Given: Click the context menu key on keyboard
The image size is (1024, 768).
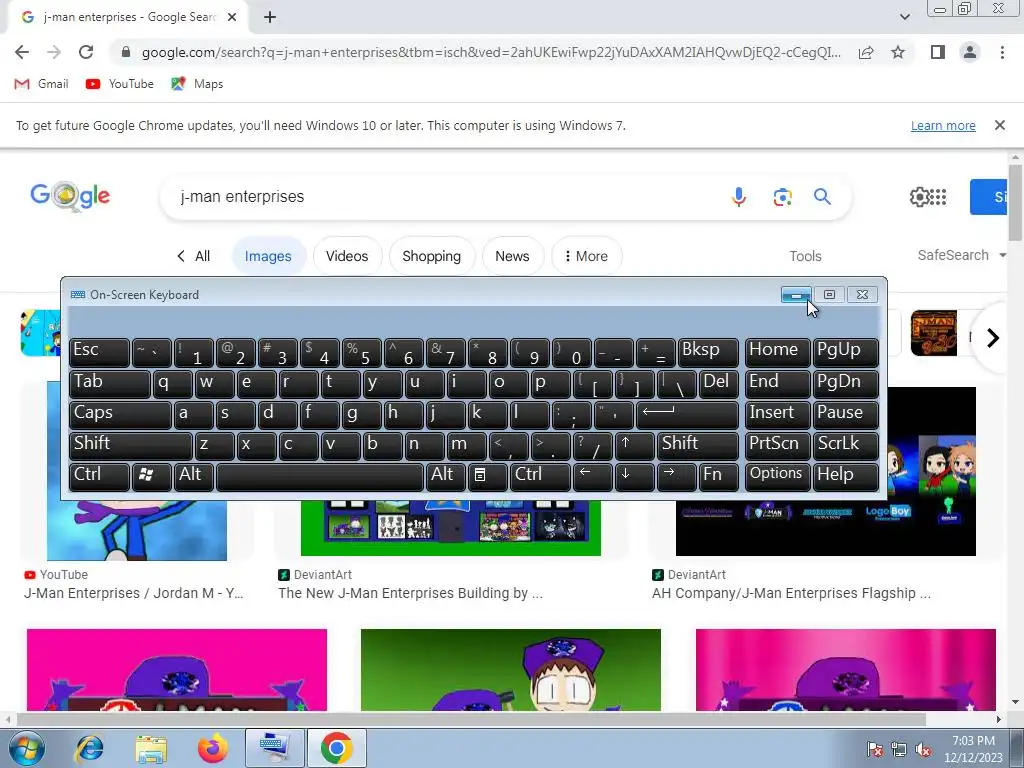Looking at the screenshot, I should coord(487,476).
